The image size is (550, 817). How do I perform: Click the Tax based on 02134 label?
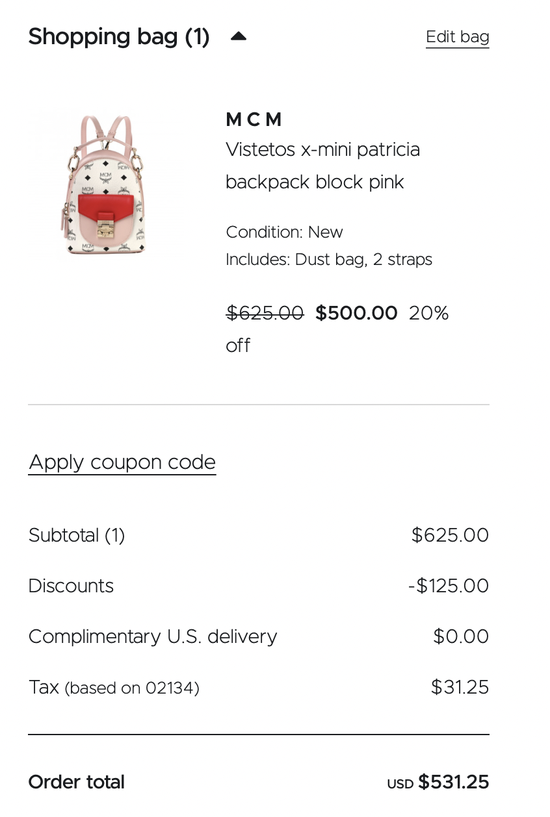click(x=114, y=687)
